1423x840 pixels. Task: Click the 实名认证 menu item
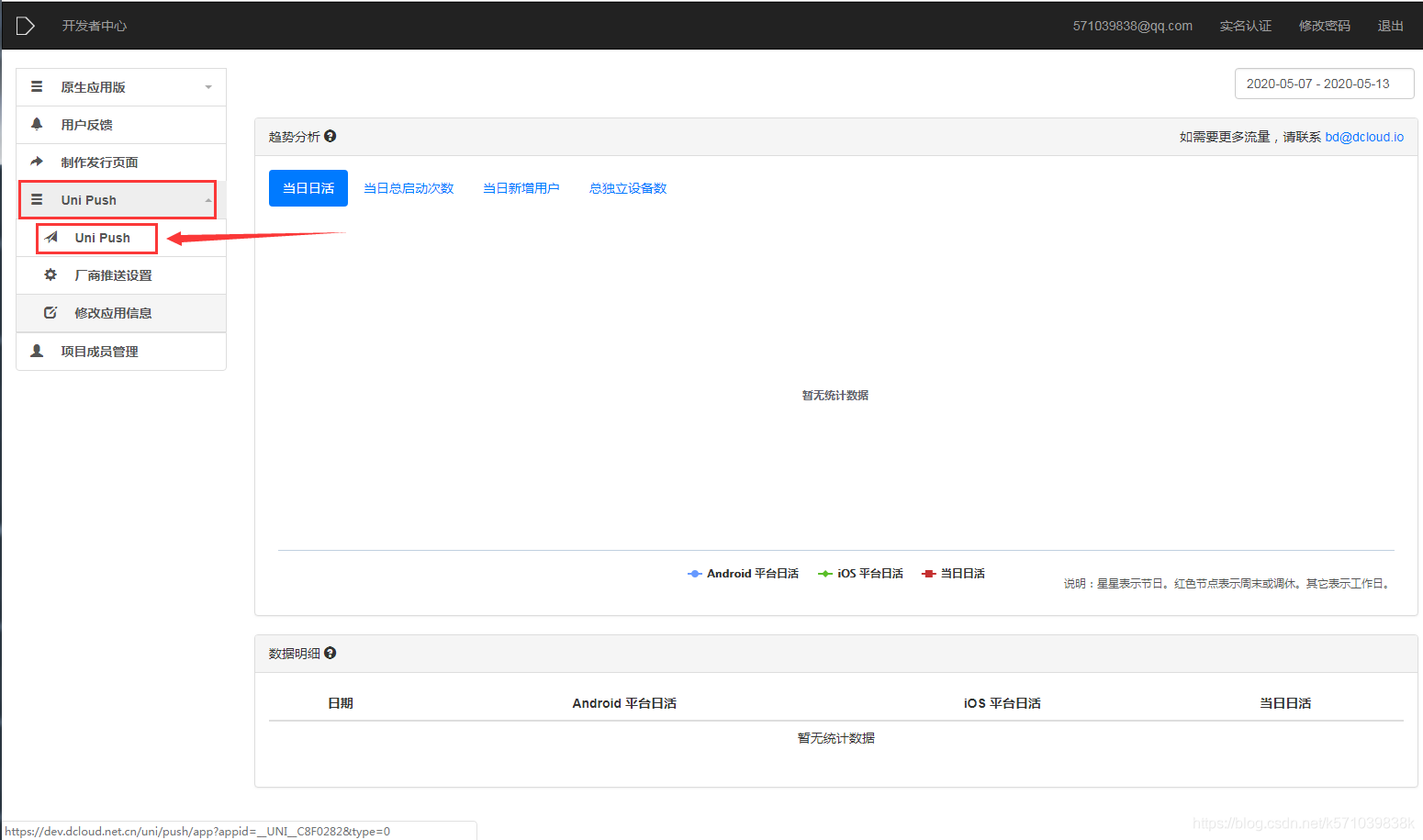click(1246, 26)
